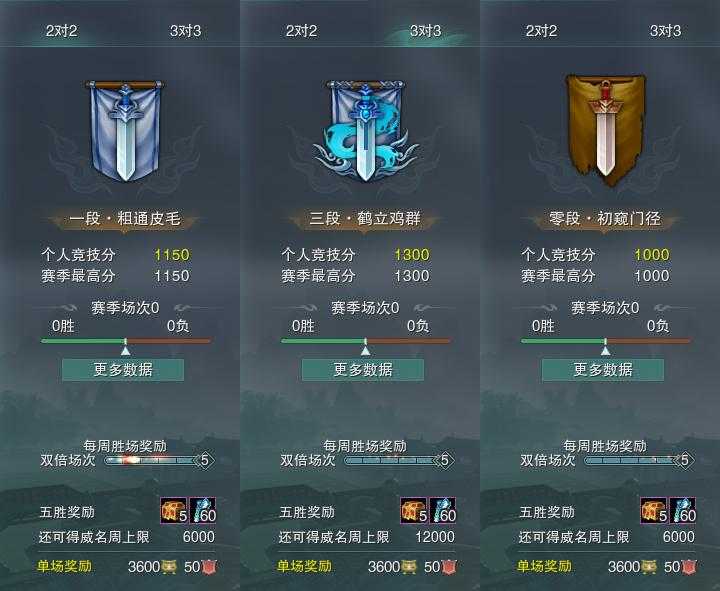Click treasure chest reward icon in middle panel

point(413,510)
